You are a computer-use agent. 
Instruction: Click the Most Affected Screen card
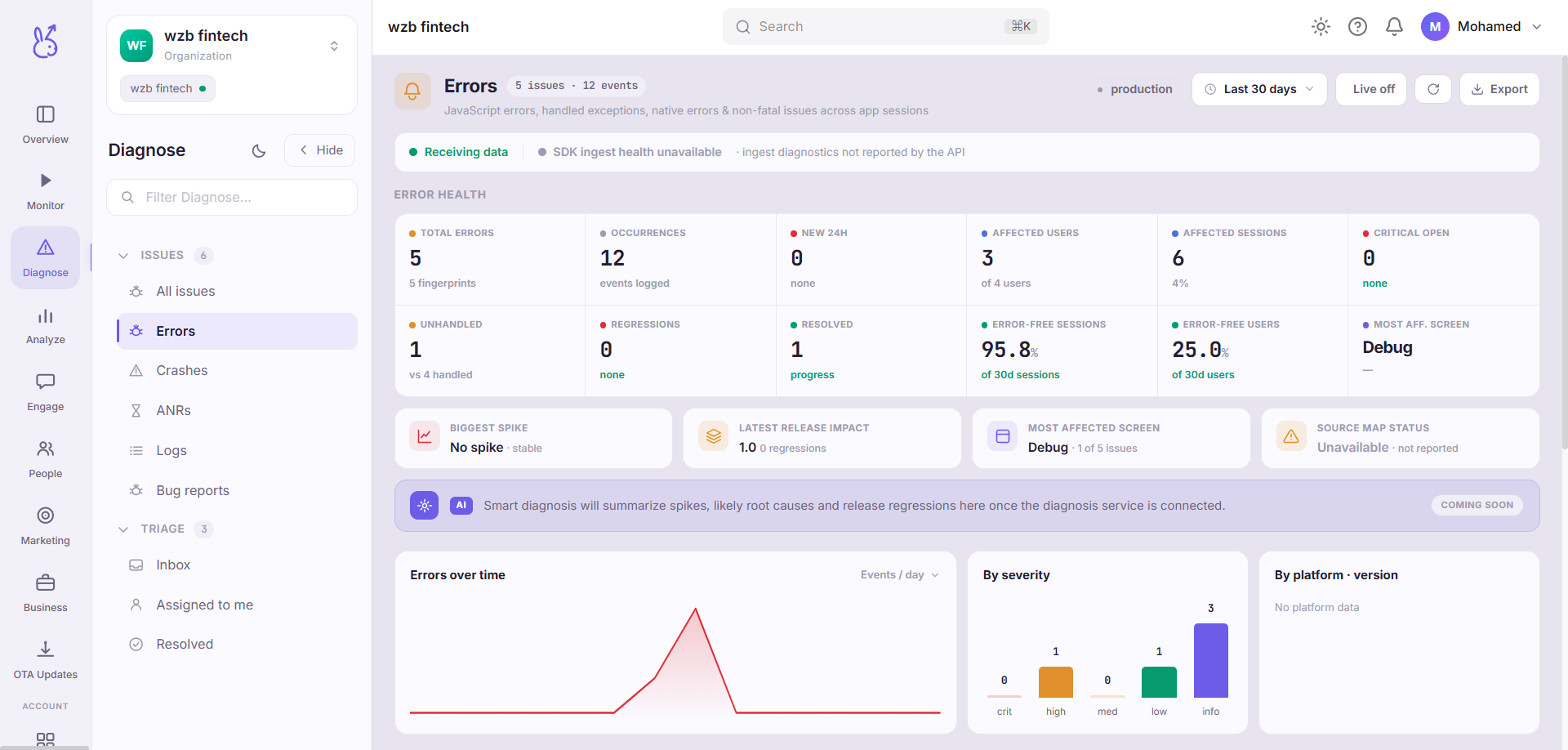coord(1111,439)
